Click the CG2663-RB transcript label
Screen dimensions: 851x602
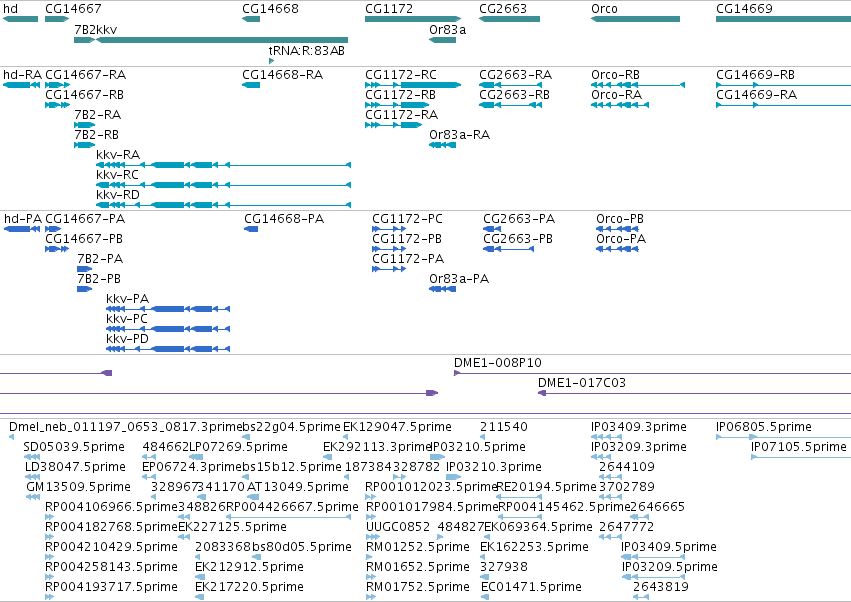[515, 94]
